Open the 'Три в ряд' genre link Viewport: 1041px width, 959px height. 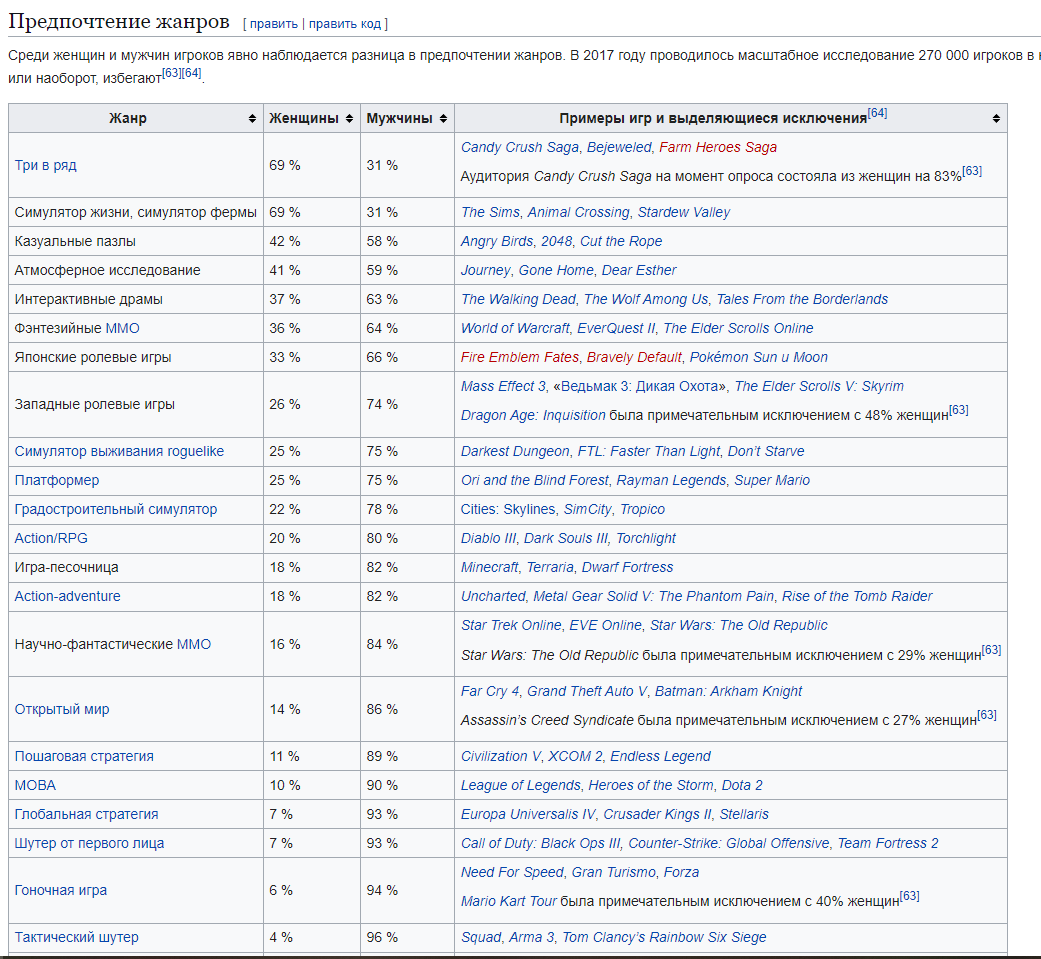[45, 165]
